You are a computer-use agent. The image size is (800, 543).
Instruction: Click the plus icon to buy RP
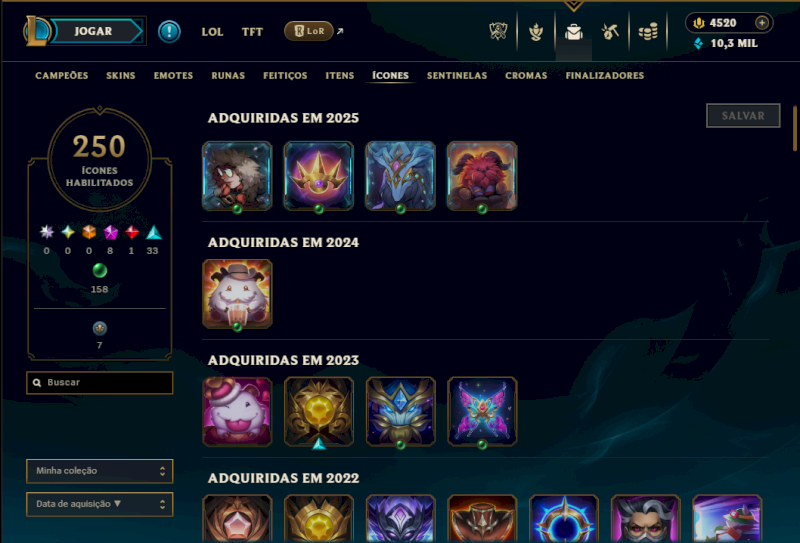pos(762,22)
